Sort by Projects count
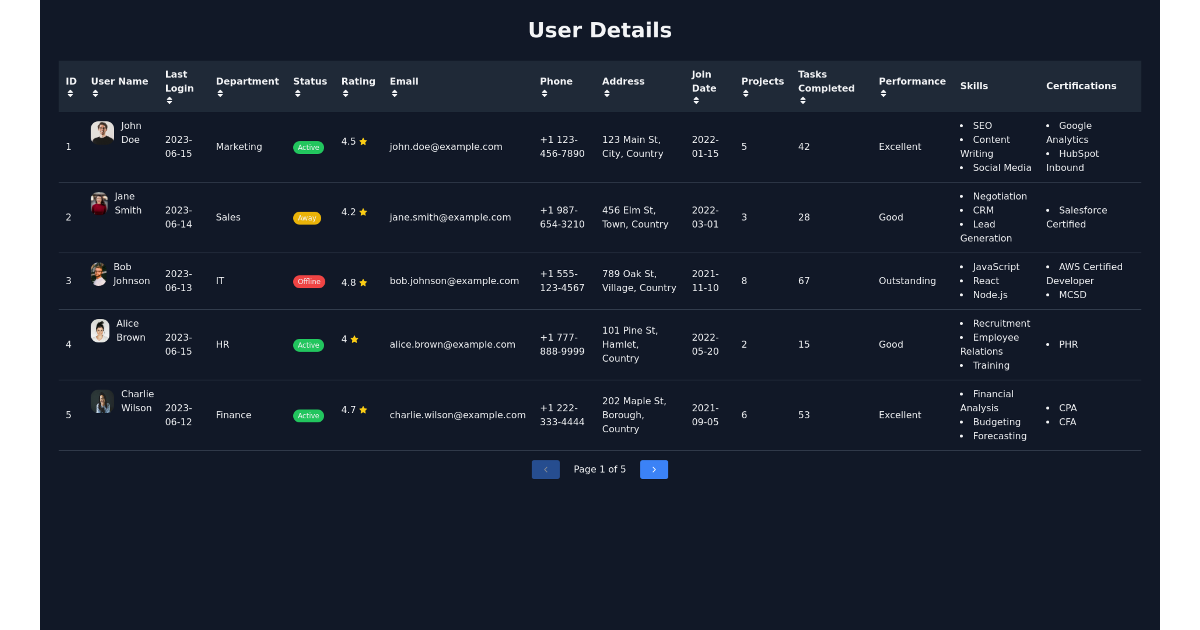This screenshot has width=1200, height=630. 746,93
